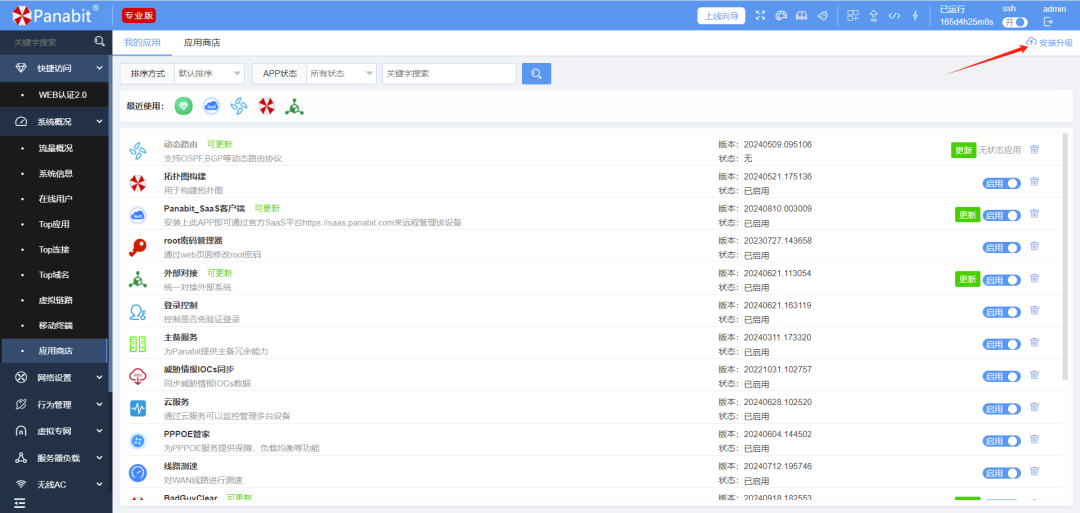1080x513 pixels.
Task: Open 系统信息 in the sidebar
Action: (55, 174)
